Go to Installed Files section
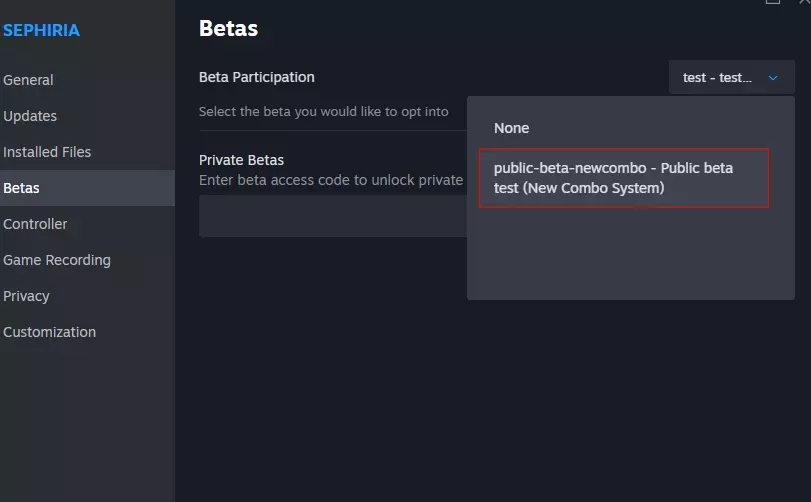811x502 pixels. click(47, 152)
